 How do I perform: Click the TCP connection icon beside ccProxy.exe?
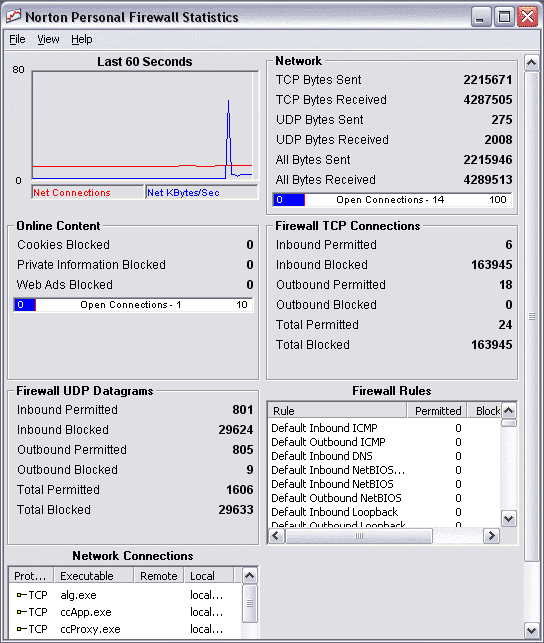coord(21,629)
